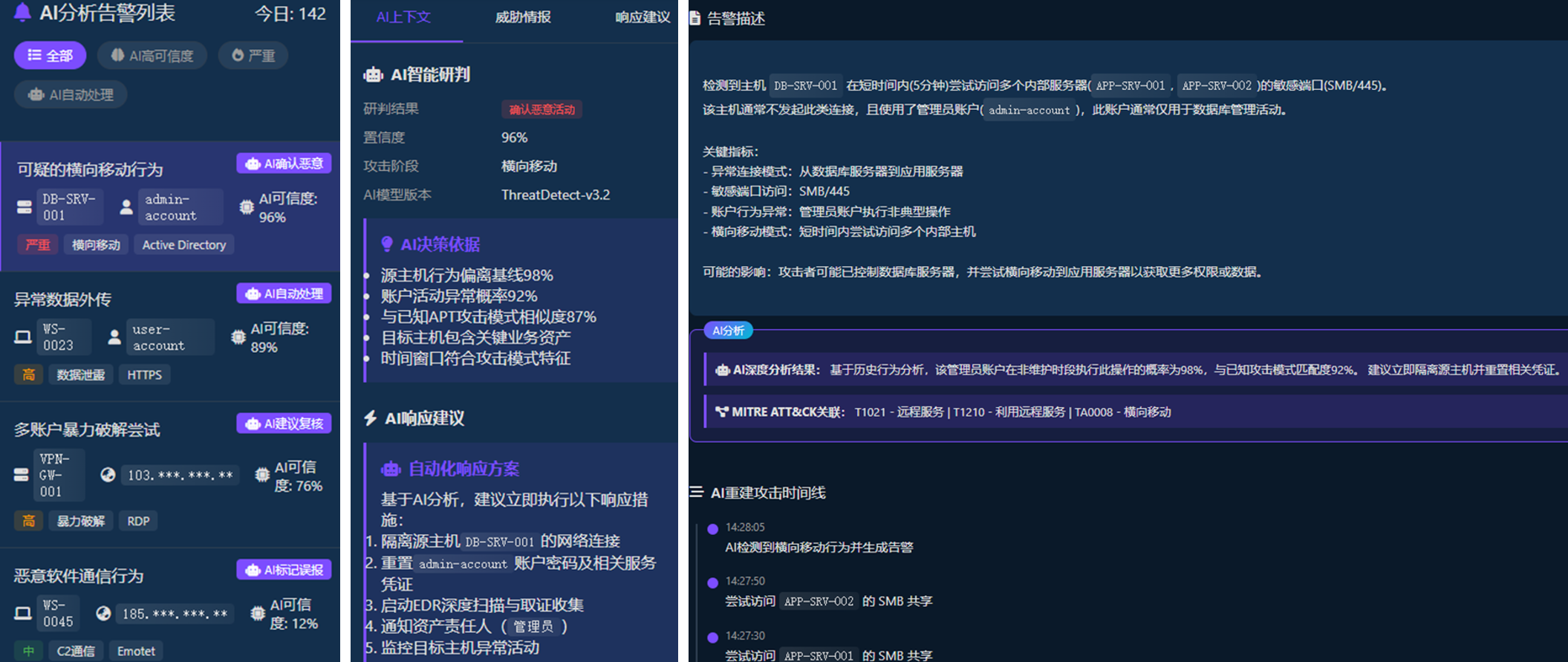Switch to the 威胁情报 tab
Viewport: 1568px width, 662px height.
(x=523, y=17)
